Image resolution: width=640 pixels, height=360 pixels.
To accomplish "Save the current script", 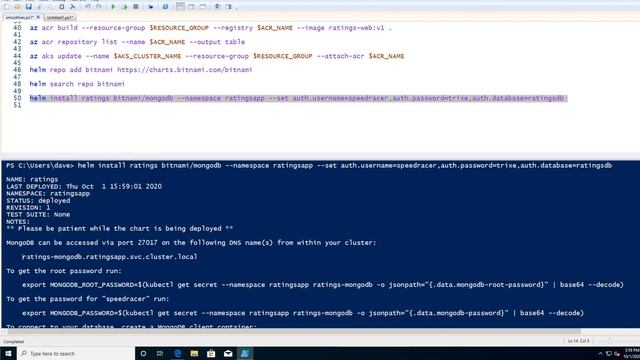I will 29,7.
